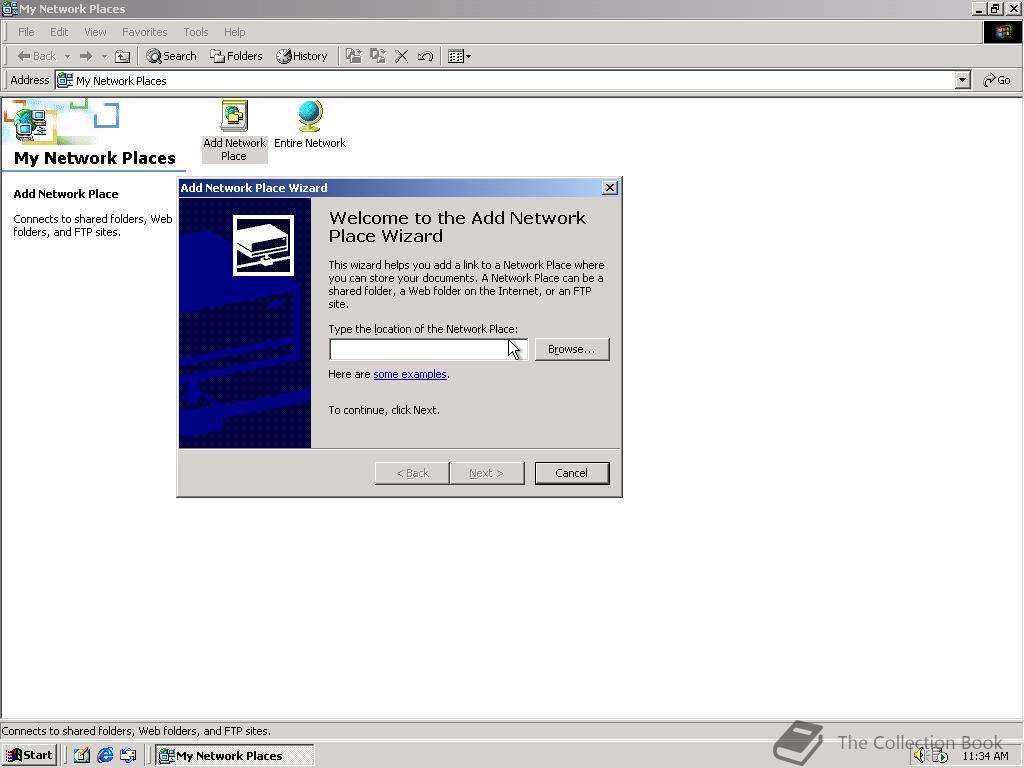The width and height of the screenshot is (1024, 768).
Task: Open the Favorites menu
Action: pyautogui.click(x=144, y=32)
